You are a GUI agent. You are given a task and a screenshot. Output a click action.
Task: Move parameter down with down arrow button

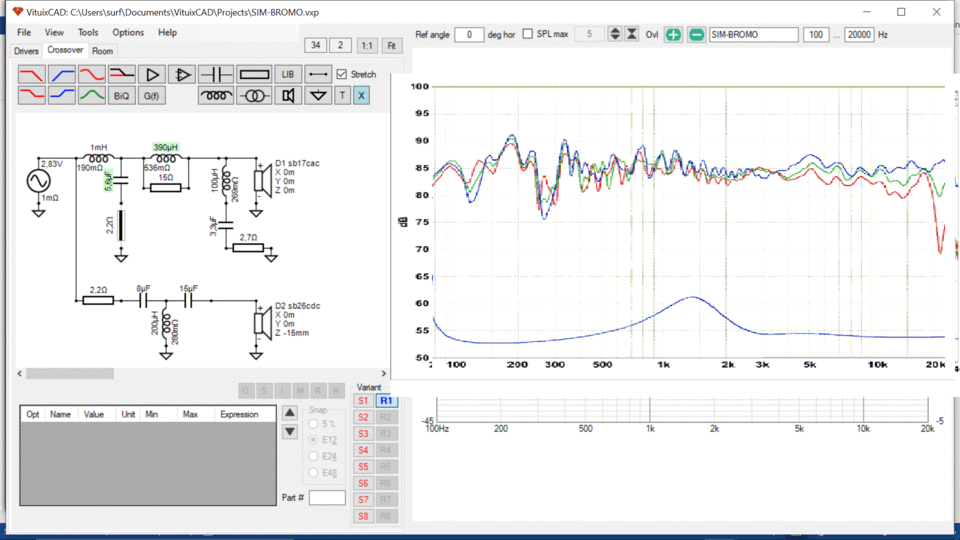pos(290,432)
